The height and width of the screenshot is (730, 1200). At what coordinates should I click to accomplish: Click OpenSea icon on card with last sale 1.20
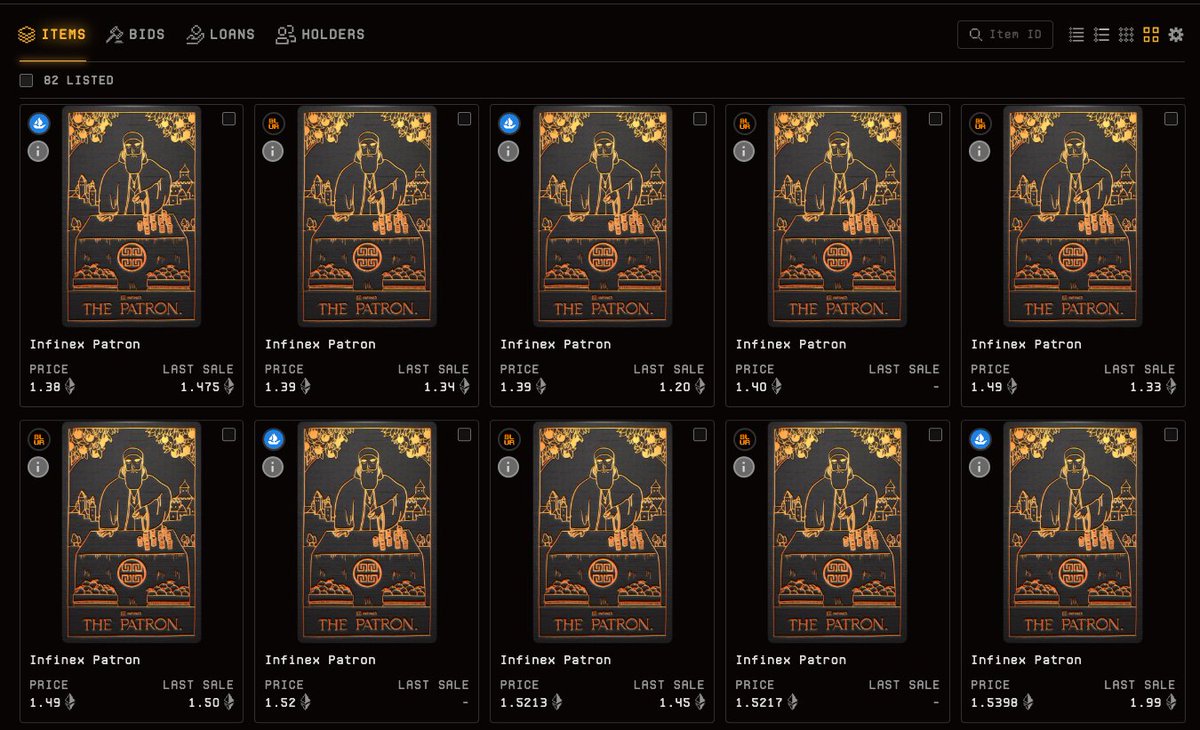pos(509,124)
